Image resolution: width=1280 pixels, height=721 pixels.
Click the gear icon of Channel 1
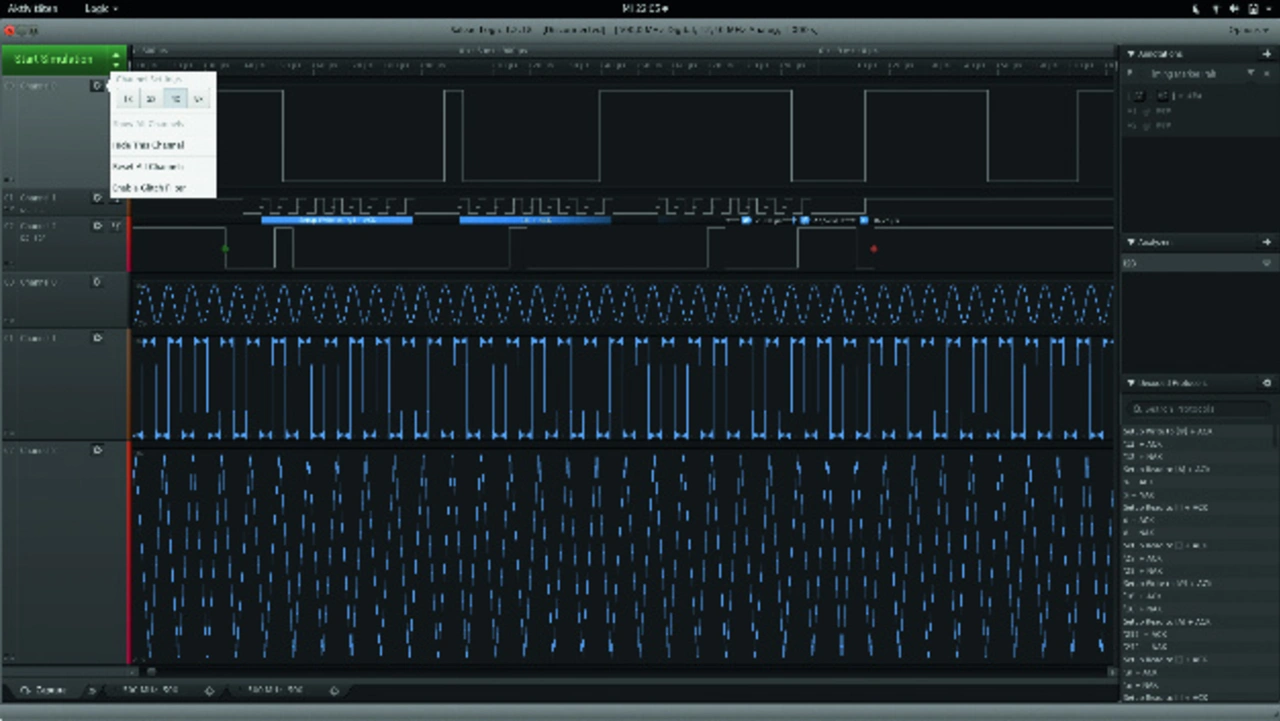coord(97,198)
